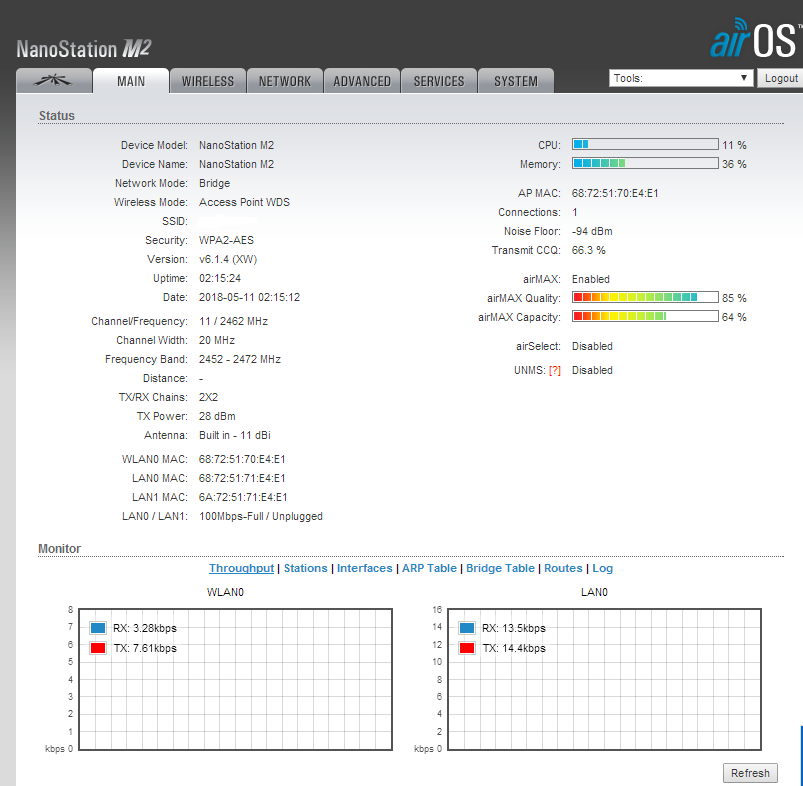Viewport: 803px width, 786px height.
Task: Click the noise floor value -94 dBm
Action: [x=592, y=231]
